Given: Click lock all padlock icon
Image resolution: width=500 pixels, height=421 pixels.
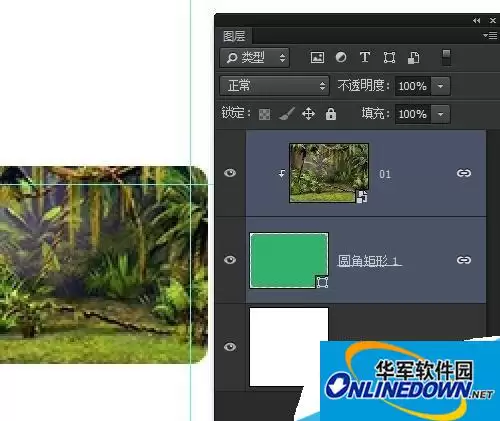Looking at the screenshot, I should pyautogui.click(x=331, y=114).
